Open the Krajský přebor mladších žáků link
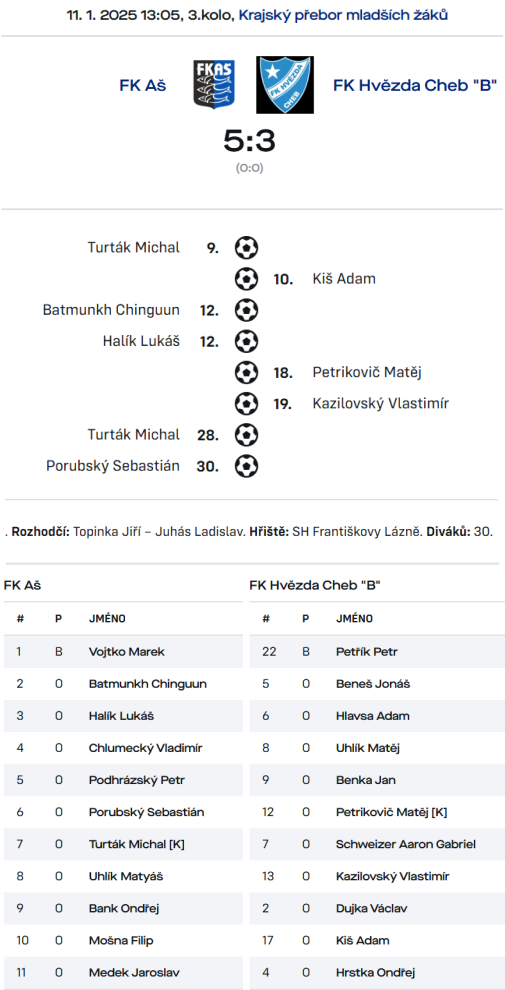Screen dimensions: 505x990 pyautogui.click(x=343, y=16)
